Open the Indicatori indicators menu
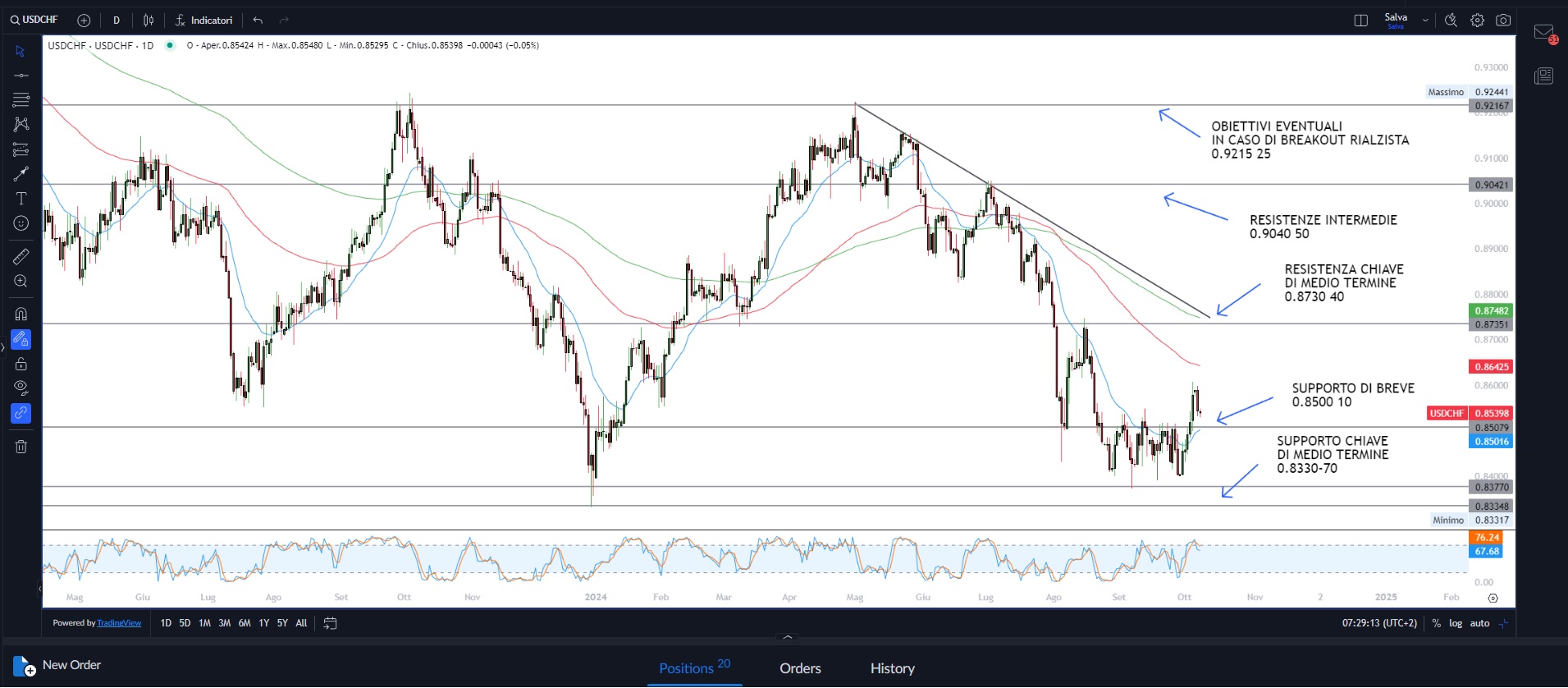The width and height of the screenshot is (1568, 688). coord(204,21)
